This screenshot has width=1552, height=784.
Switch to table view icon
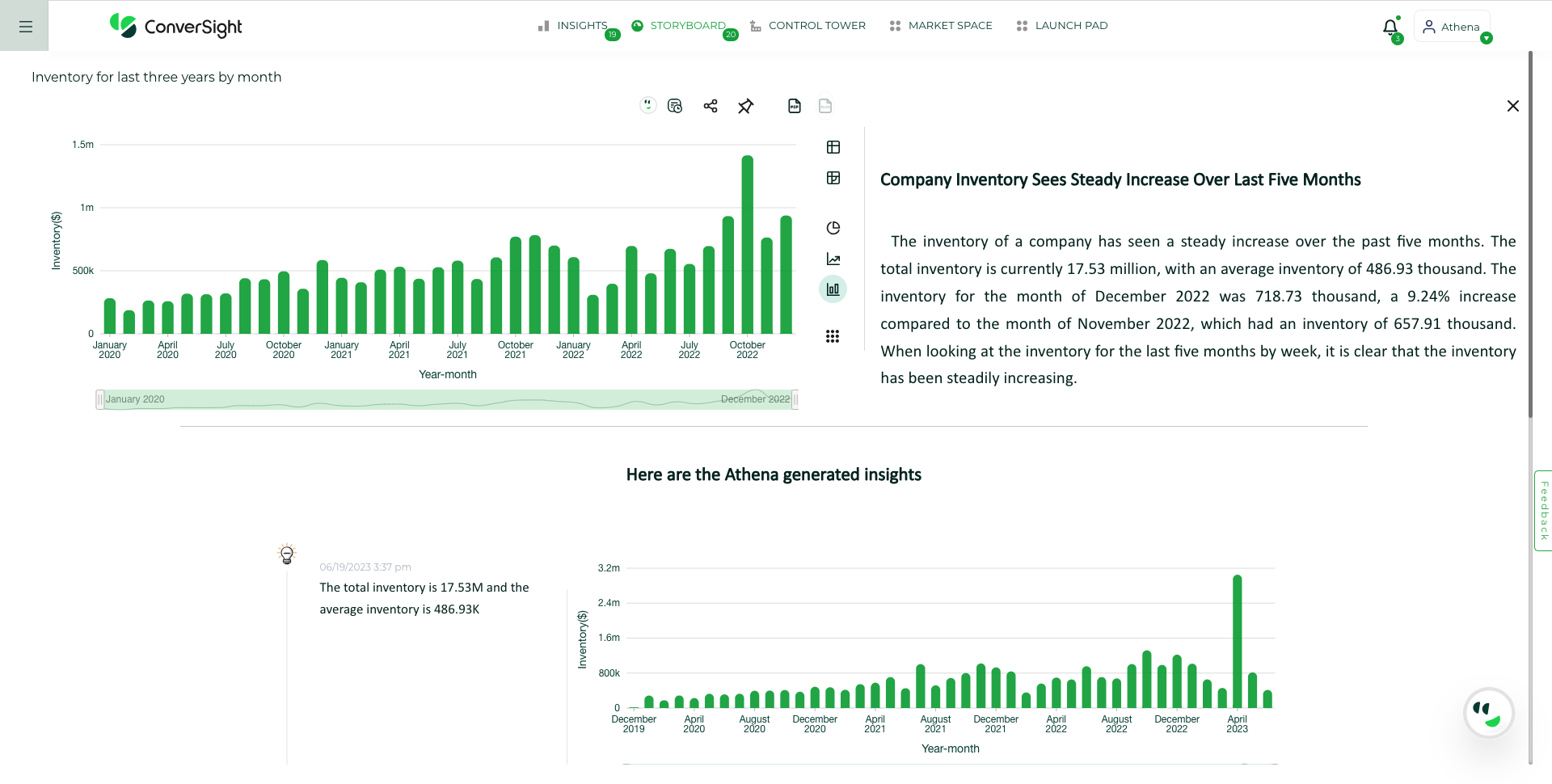(833, 147)
